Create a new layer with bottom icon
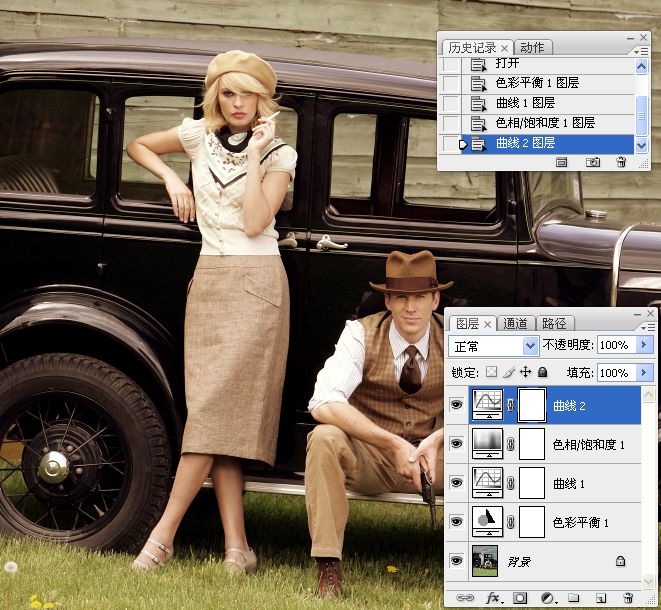Viewport: 661px width, 610px height. (601, 598)
